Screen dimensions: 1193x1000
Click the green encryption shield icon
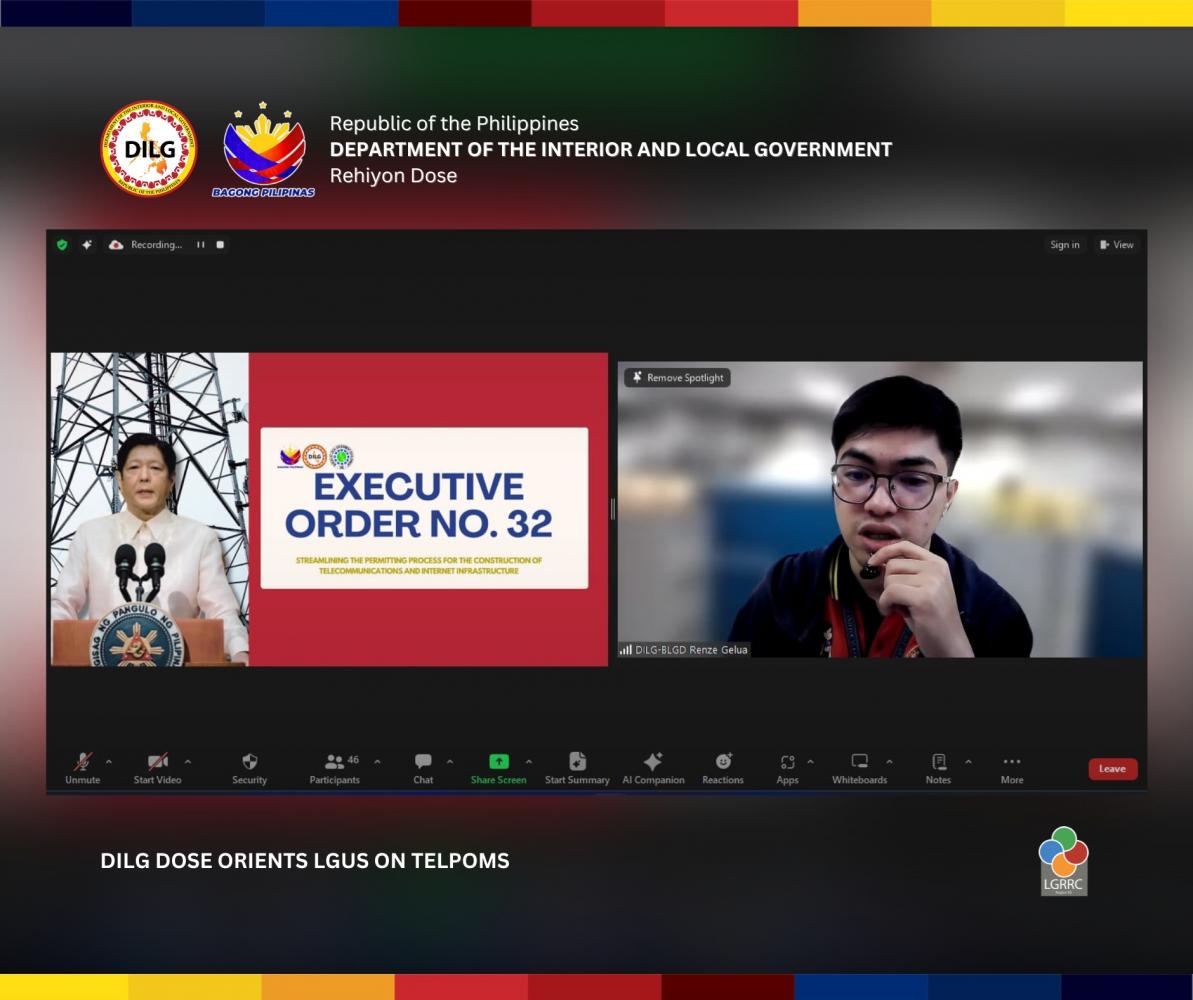tap(62, 244)
